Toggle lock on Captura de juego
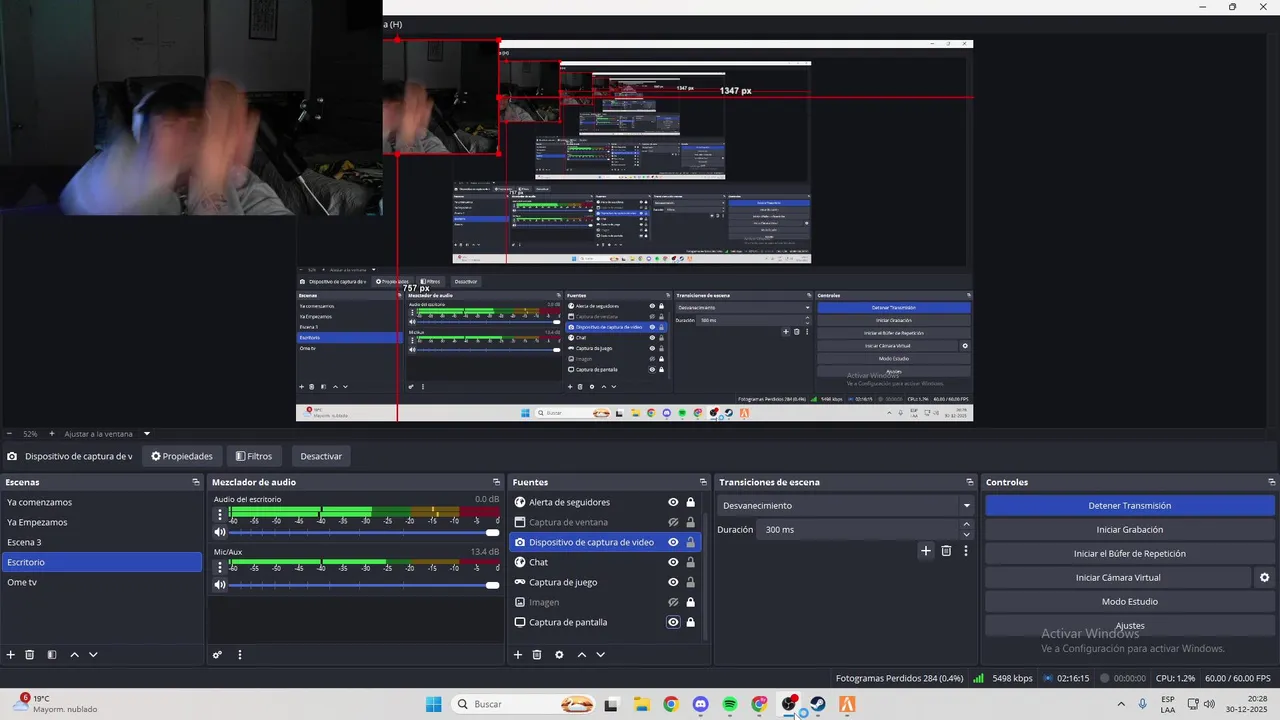Image resolution: width=1280 pixels, height=720 pixels. (x=690, y=582)
